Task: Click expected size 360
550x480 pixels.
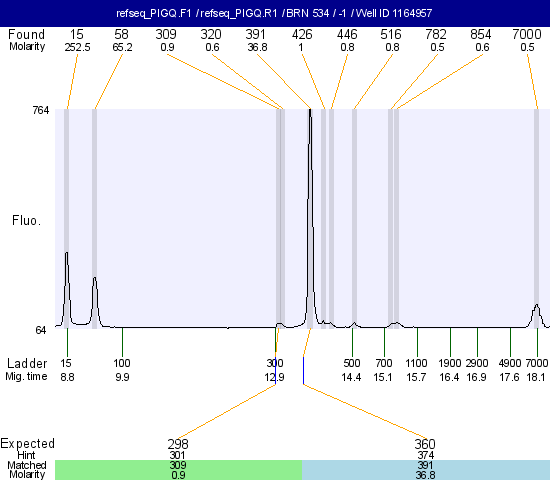Action: (x=425, y=444)
